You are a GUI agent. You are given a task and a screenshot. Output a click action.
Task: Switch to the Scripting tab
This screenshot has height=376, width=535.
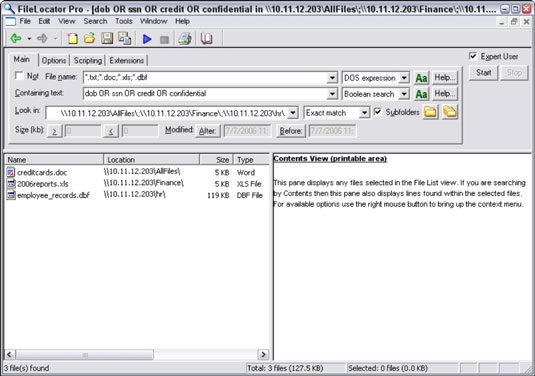click(88, 60)
